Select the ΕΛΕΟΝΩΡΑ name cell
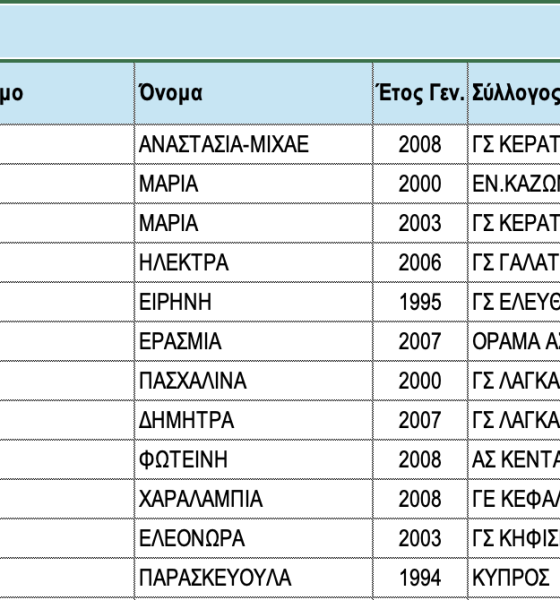Screen dimensions: 560x600 coord(253,538)
